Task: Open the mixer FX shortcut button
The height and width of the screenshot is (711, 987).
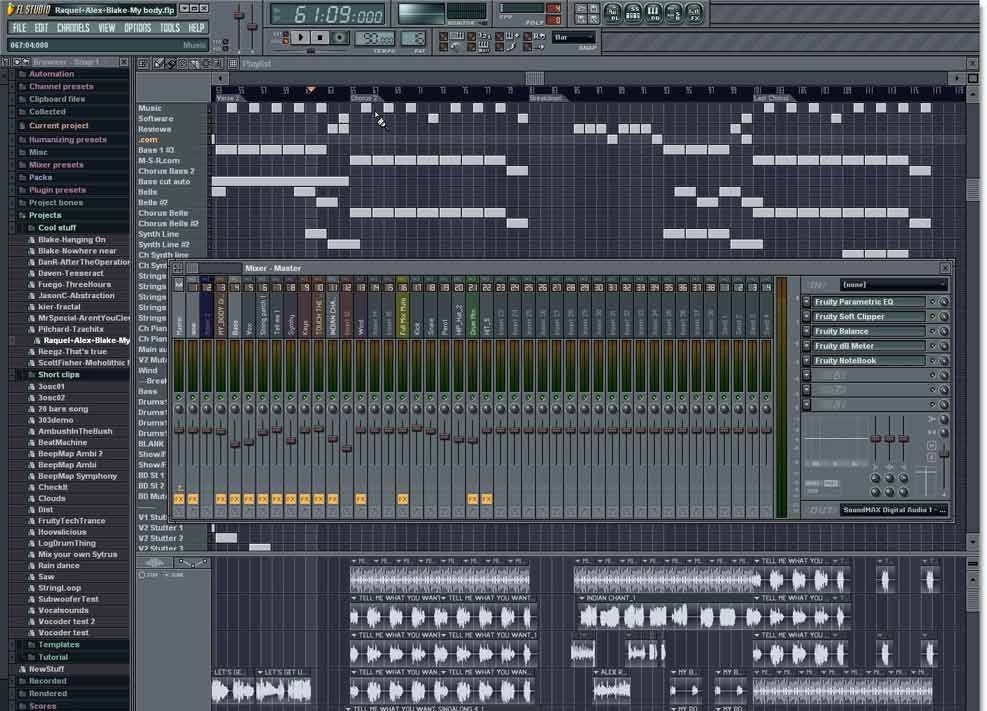Action: [x=693, y=13]
